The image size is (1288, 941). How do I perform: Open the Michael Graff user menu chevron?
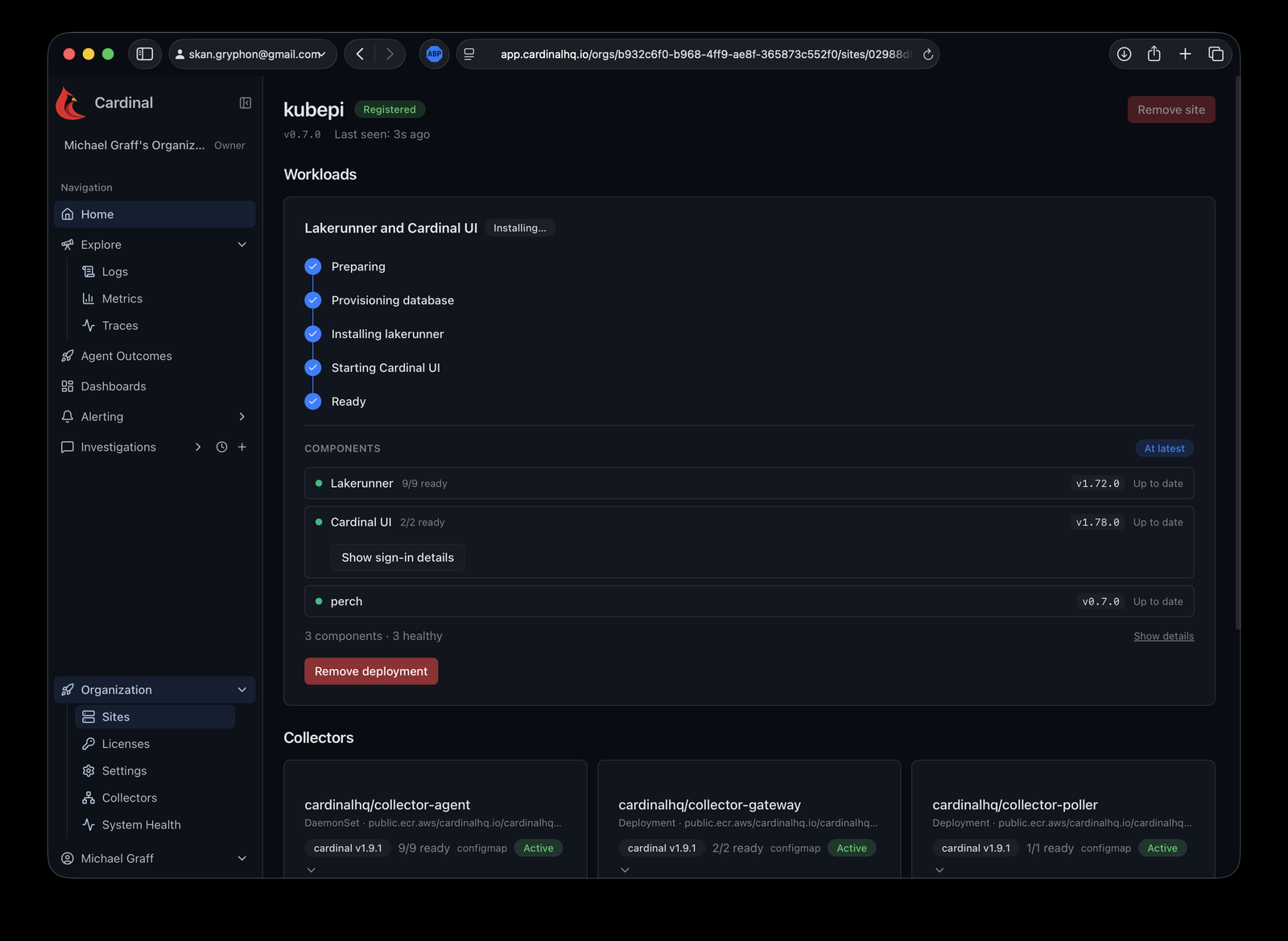click(x=242, y=859)
